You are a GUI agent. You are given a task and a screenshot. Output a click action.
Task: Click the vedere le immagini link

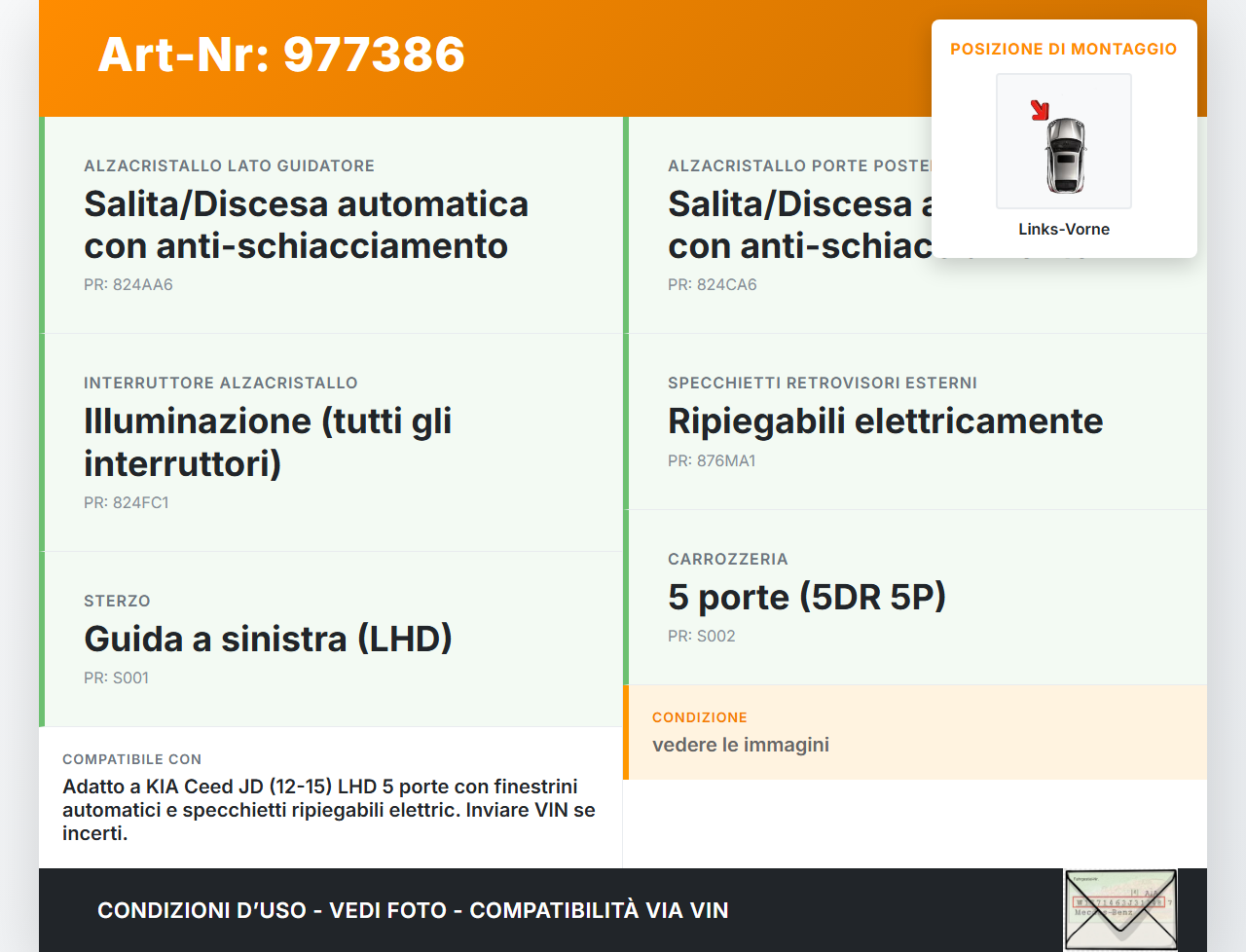click(740, 745)
